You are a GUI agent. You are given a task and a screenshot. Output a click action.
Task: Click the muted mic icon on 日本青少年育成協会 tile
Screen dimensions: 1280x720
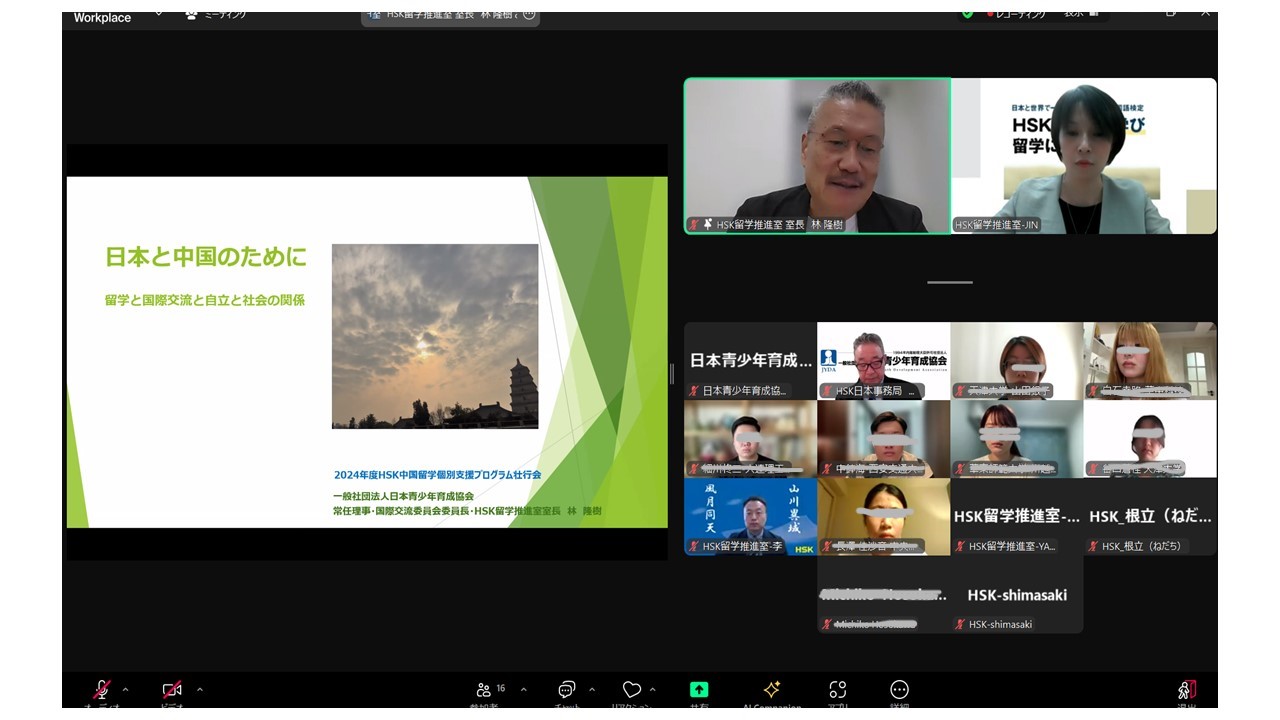click(x=693, y=391)
